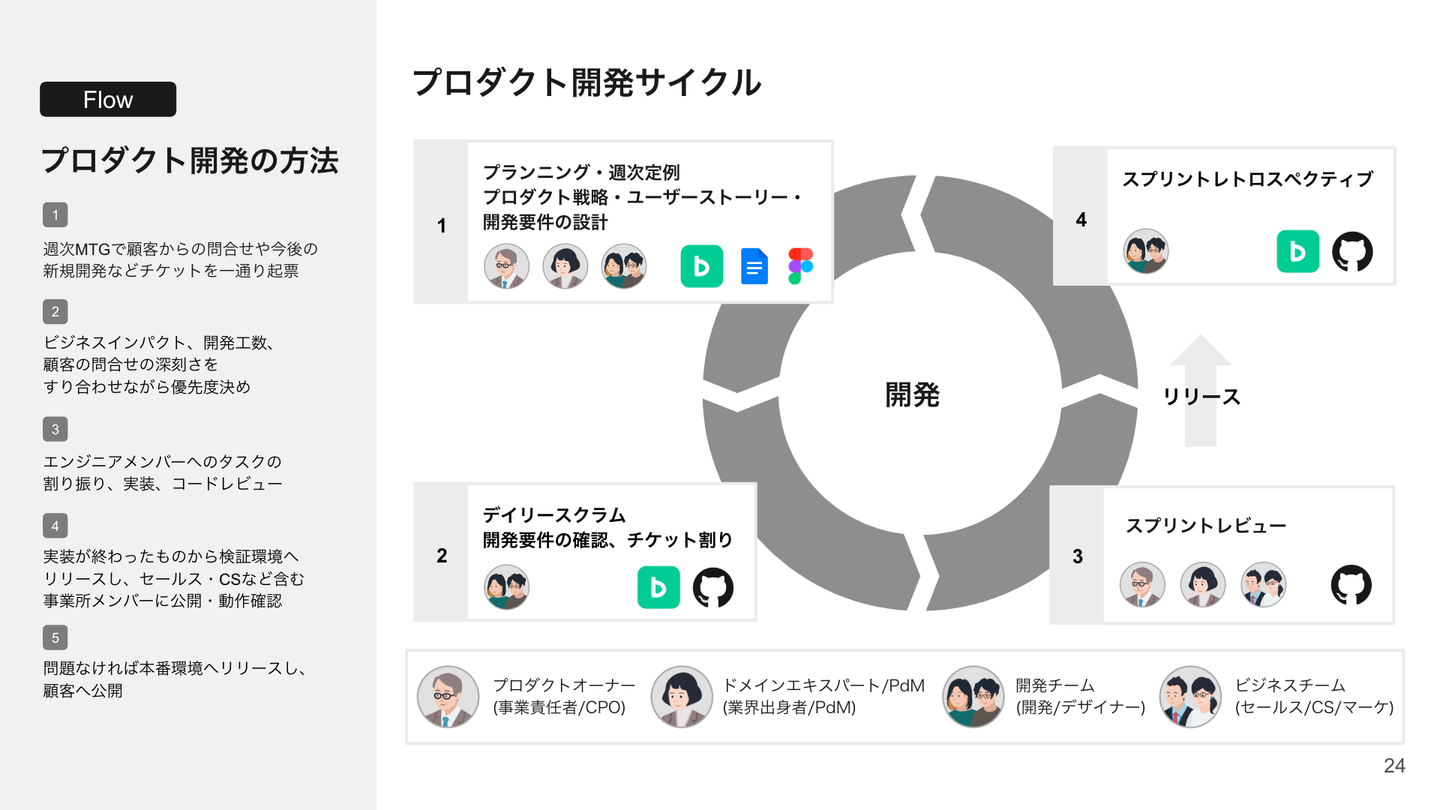The width and height of the screenshot is (1440, 810).
Task: Click the green Backlog icon in Retrospective card
Action: tap(1298, 251)
